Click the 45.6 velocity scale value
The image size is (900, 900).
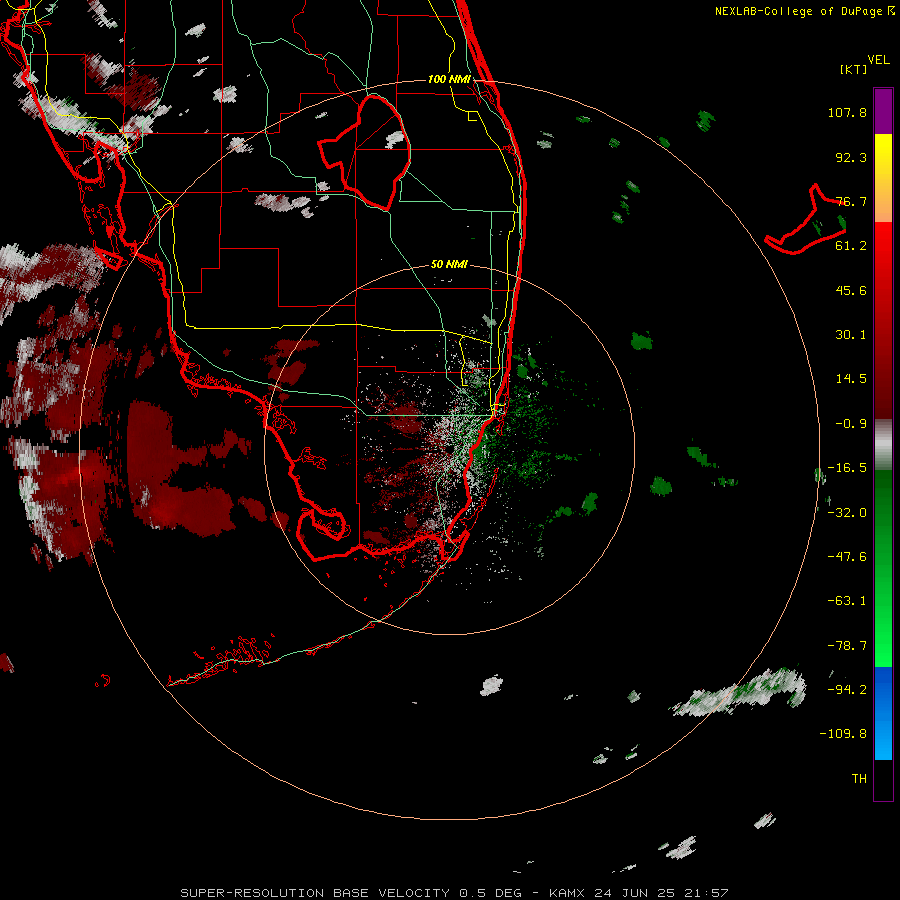851,290
